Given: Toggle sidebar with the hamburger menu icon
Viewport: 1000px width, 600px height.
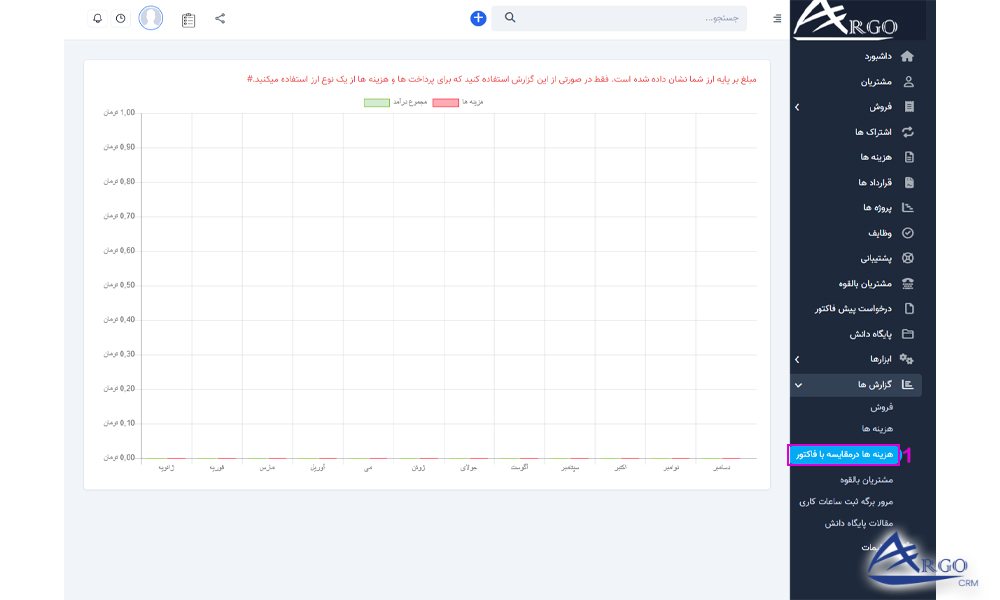Looking at the screenshot, I should tap(777, 18).
